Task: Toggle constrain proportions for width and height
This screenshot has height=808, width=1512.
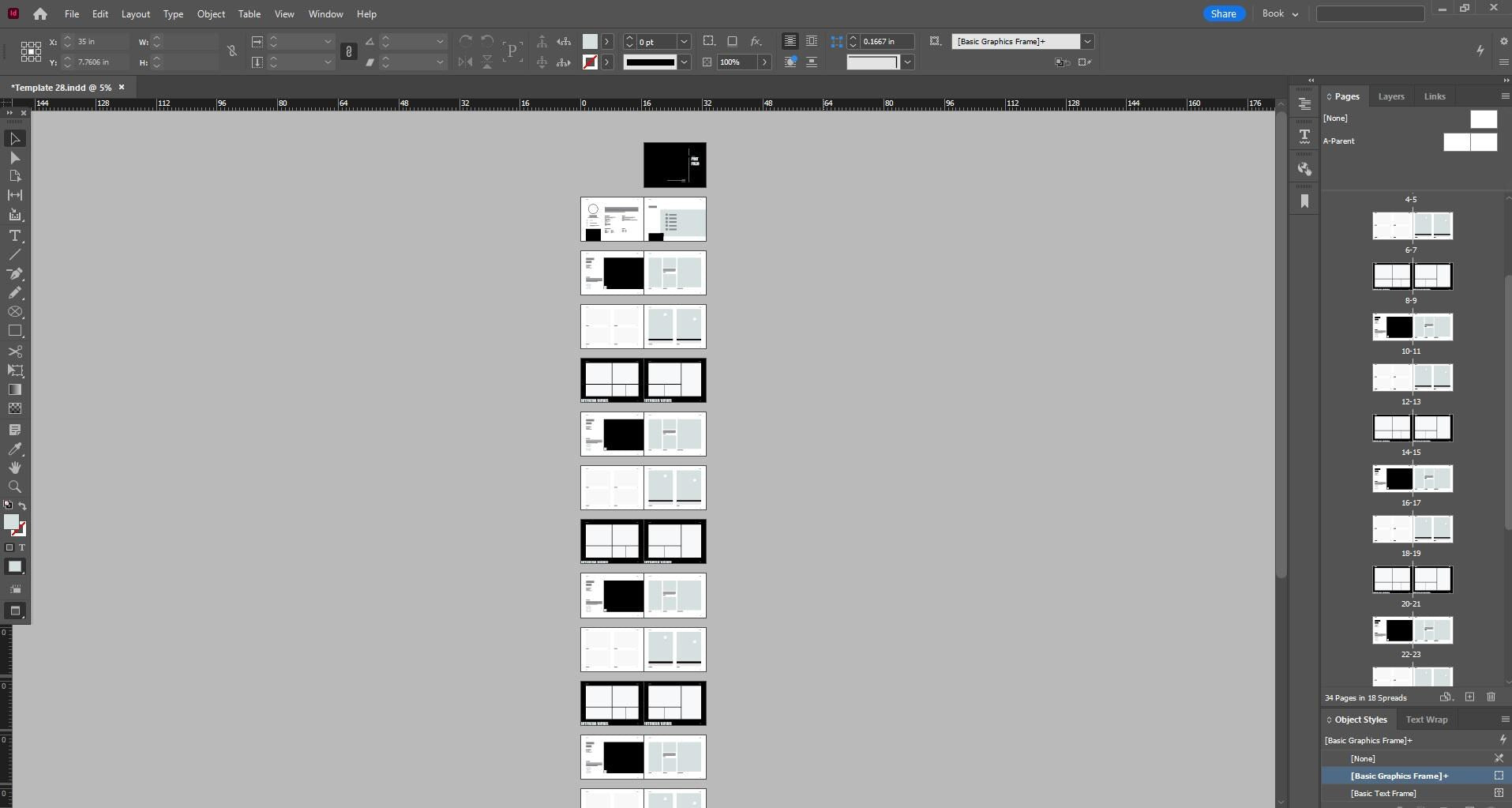Action: (x=231, y=51)
